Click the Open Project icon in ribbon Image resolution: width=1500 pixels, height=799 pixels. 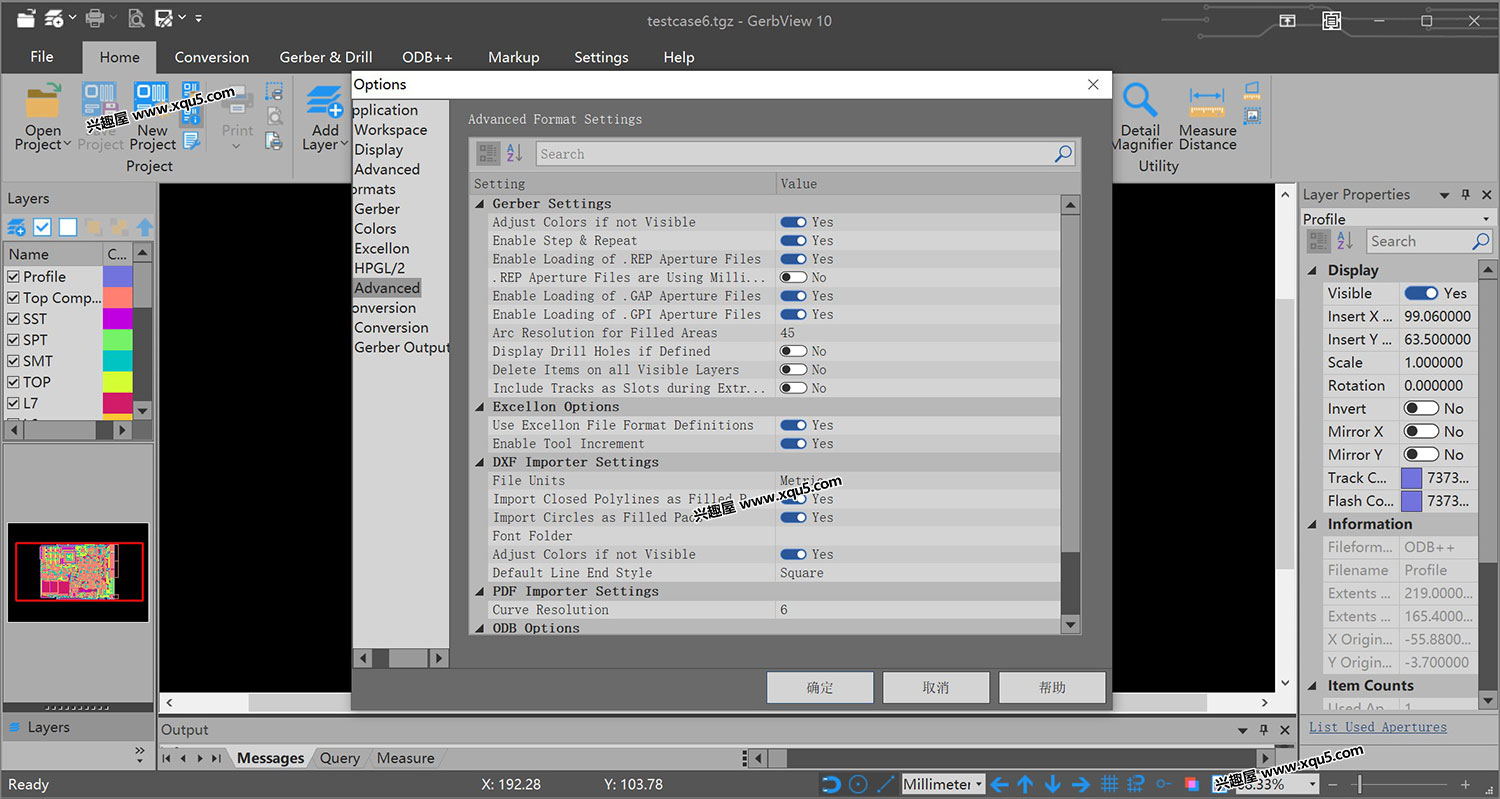pos(43,102)
